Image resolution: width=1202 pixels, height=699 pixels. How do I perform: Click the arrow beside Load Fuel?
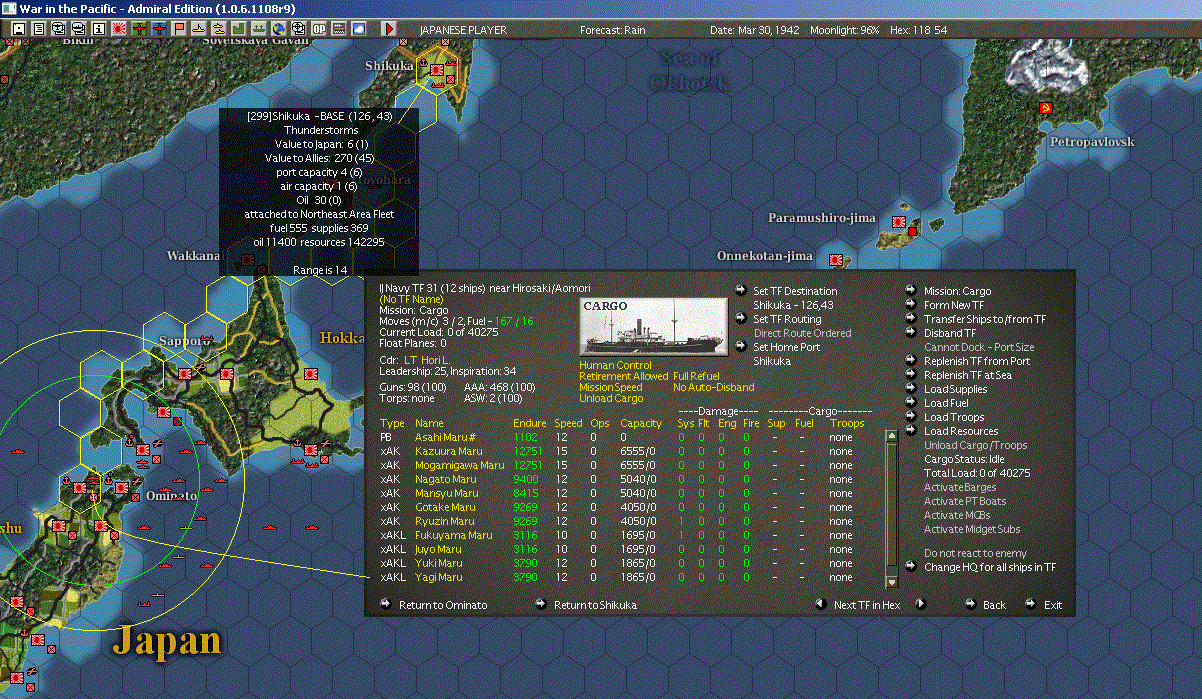click(x=911, y=403)
